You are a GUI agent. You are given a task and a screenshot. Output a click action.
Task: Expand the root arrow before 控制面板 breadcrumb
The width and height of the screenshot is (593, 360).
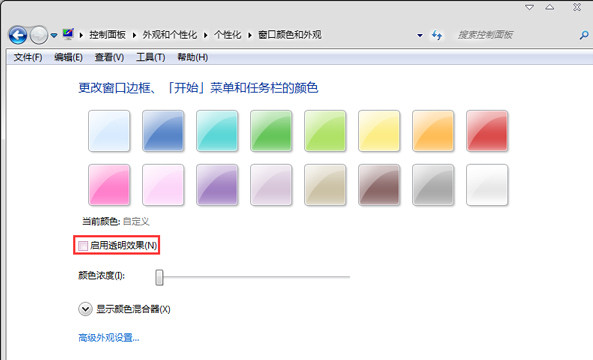(x=81, y=35)
